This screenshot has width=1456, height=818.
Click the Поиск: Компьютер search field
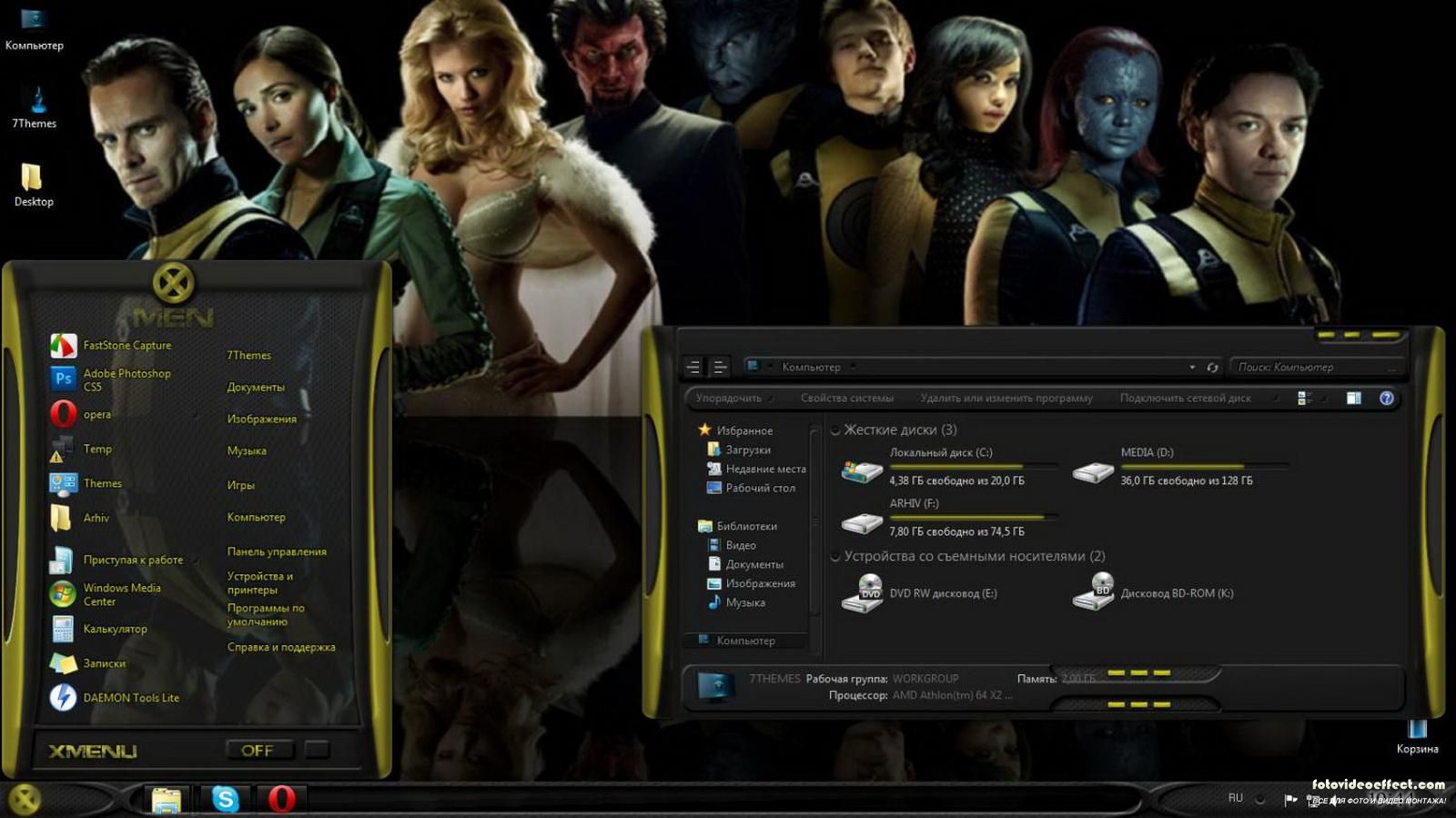coord(1315,367)
